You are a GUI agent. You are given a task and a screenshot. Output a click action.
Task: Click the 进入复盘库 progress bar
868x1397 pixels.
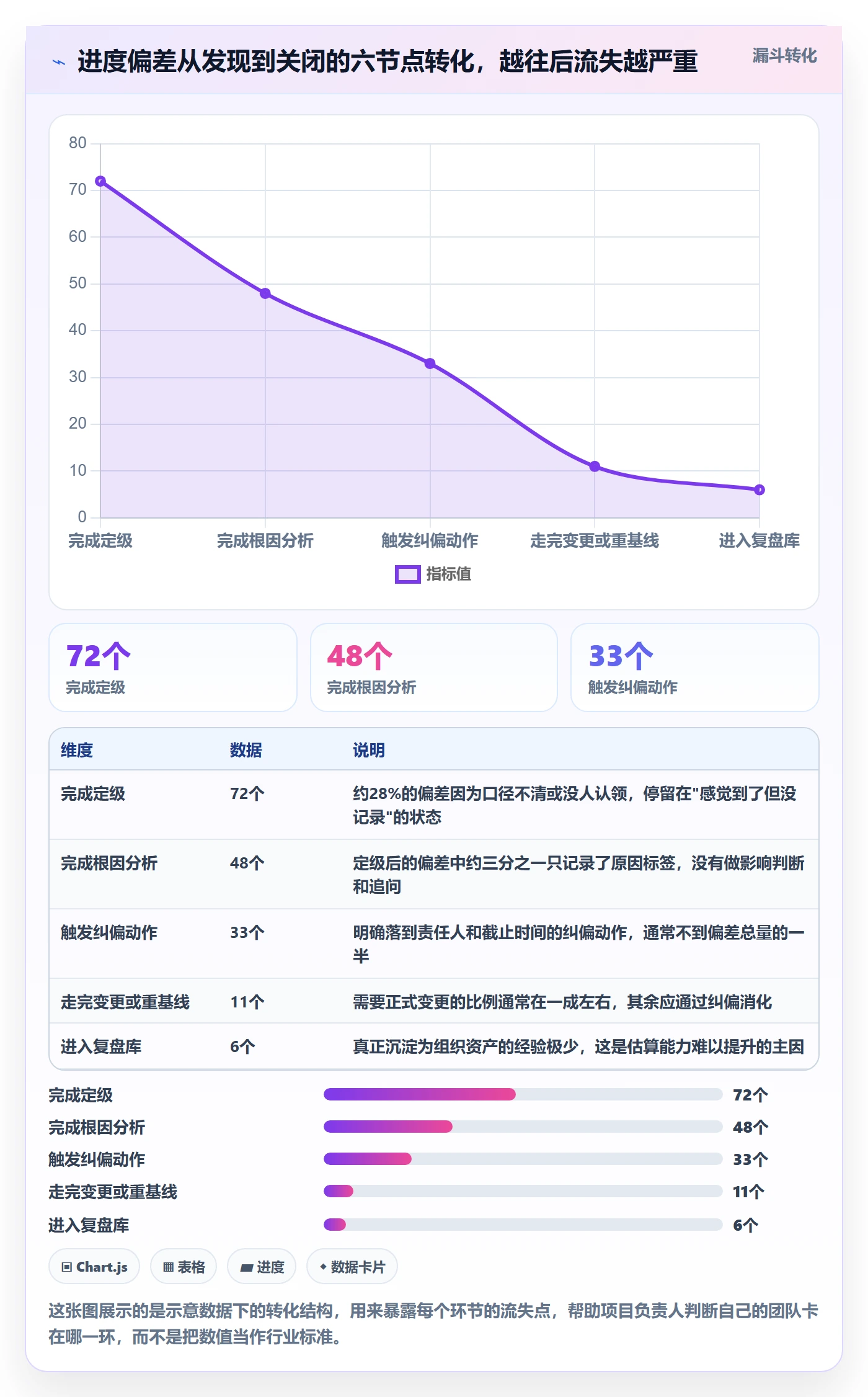click(523, 1225)
